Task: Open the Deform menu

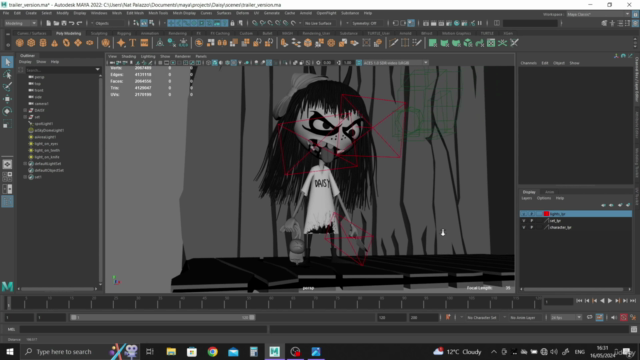Action: point(242,13)
